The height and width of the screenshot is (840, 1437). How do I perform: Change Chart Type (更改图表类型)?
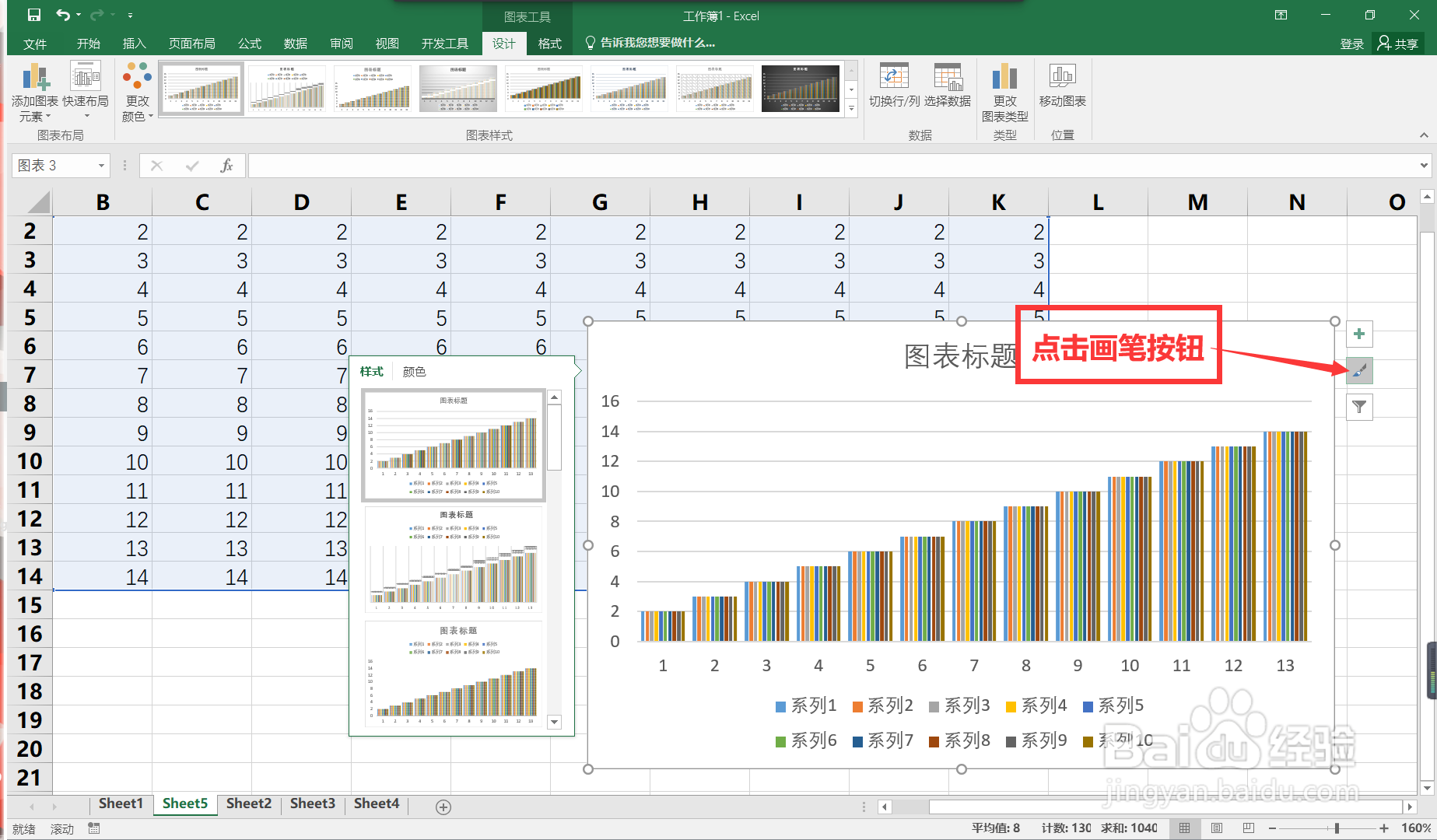pyautogui.click(x=1004, y=92)
